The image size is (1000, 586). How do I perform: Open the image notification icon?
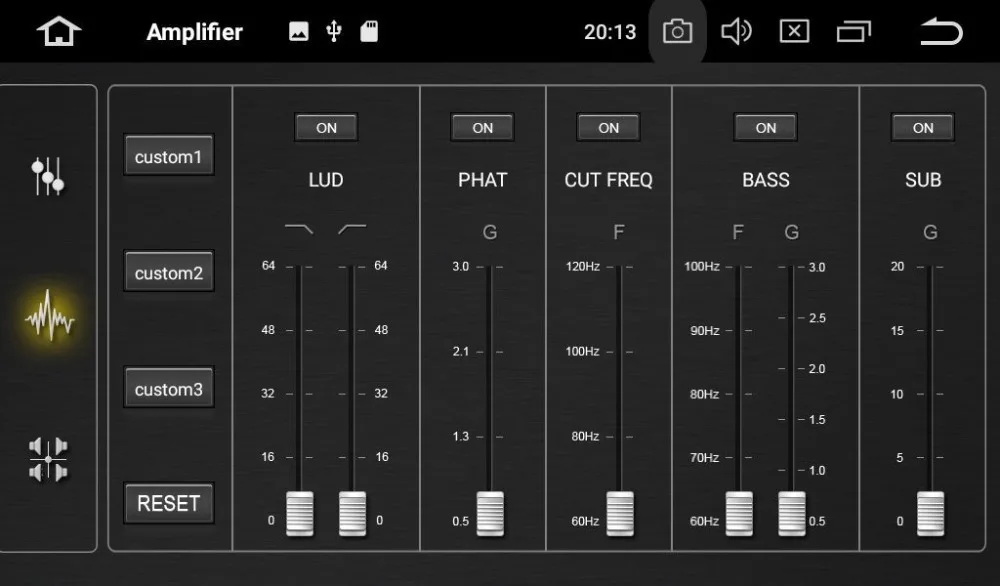(x=298, y=31)
